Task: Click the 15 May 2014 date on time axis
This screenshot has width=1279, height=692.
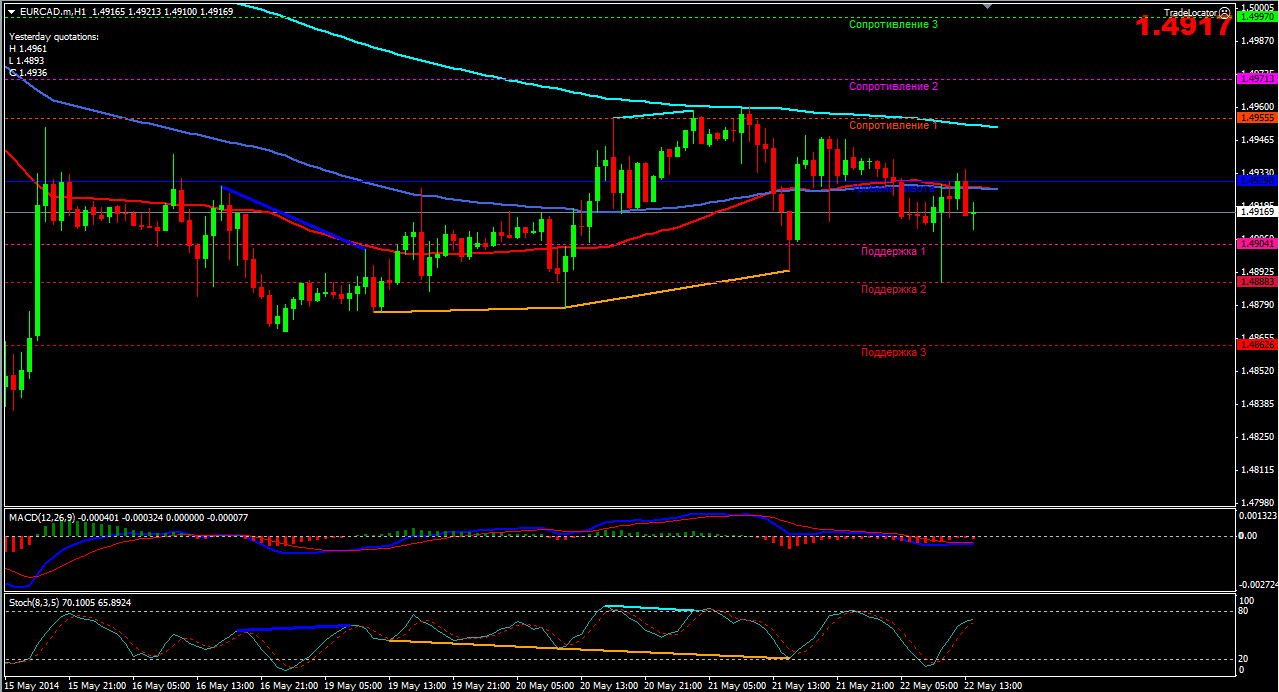Action: pos(31,685)
